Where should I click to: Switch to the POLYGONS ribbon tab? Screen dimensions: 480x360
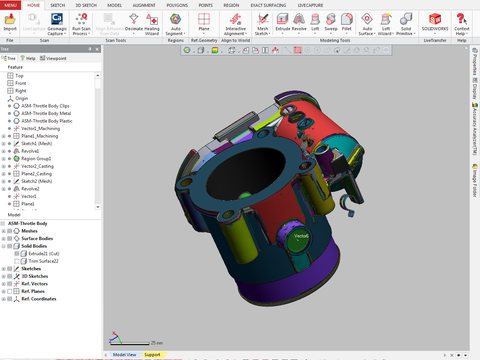pyautogui.click(x=177, y=5)
